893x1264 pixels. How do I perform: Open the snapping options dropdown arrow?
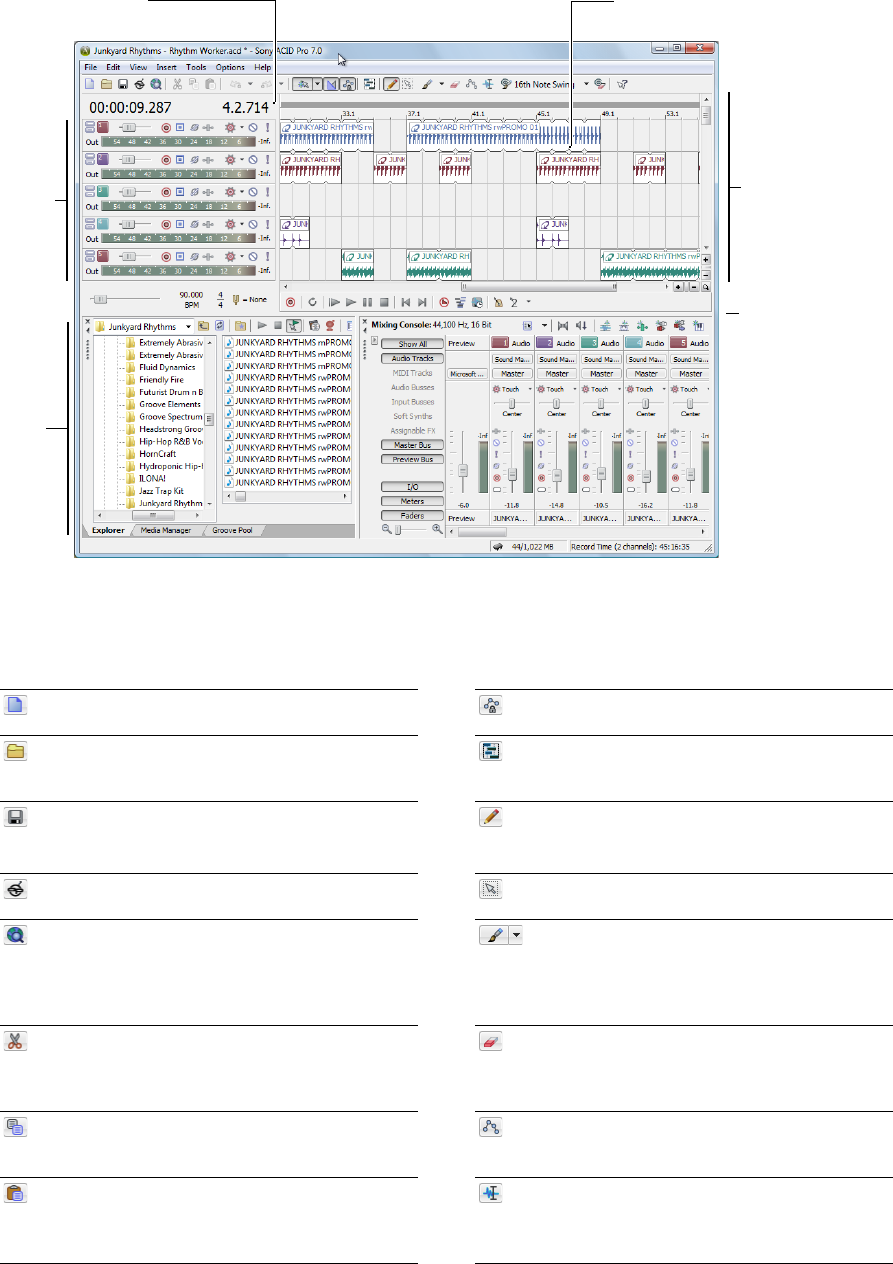click(x=317, y=85)
